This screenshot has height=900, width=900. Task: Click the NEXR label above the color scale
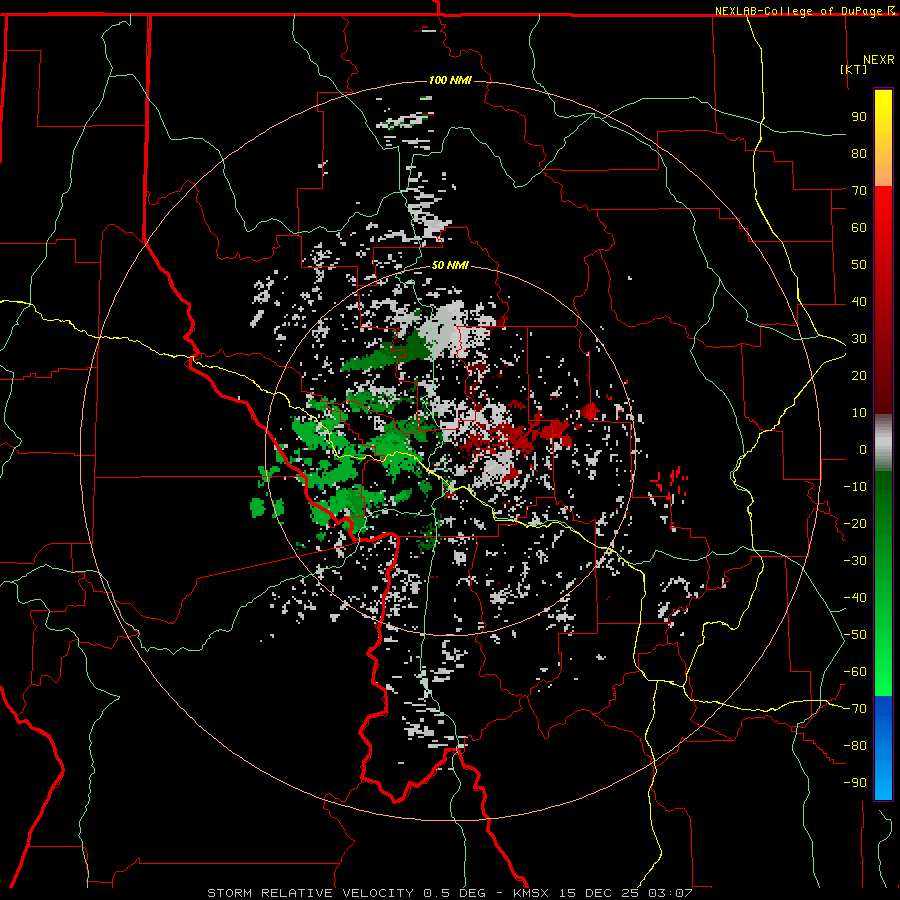pyautogui.click(x=879, y=59)
